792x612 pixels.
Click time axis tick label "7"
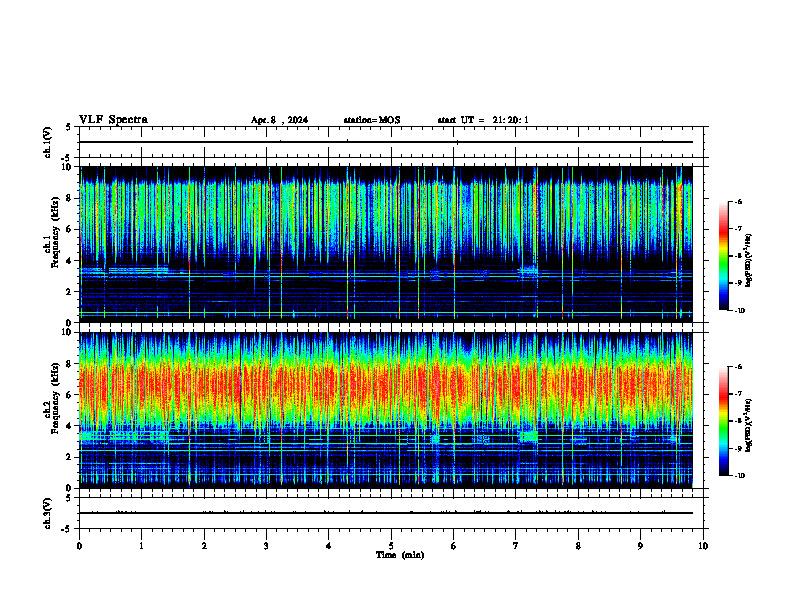(516, 546)
